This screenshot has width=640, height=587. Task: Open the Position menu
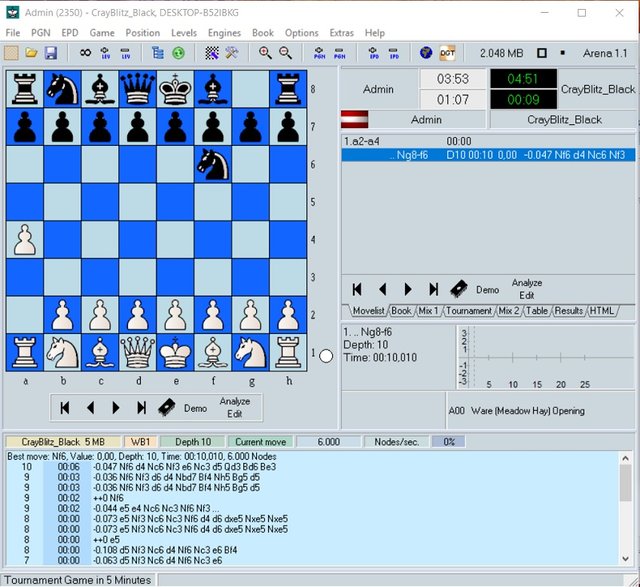(x=143, y=33)
